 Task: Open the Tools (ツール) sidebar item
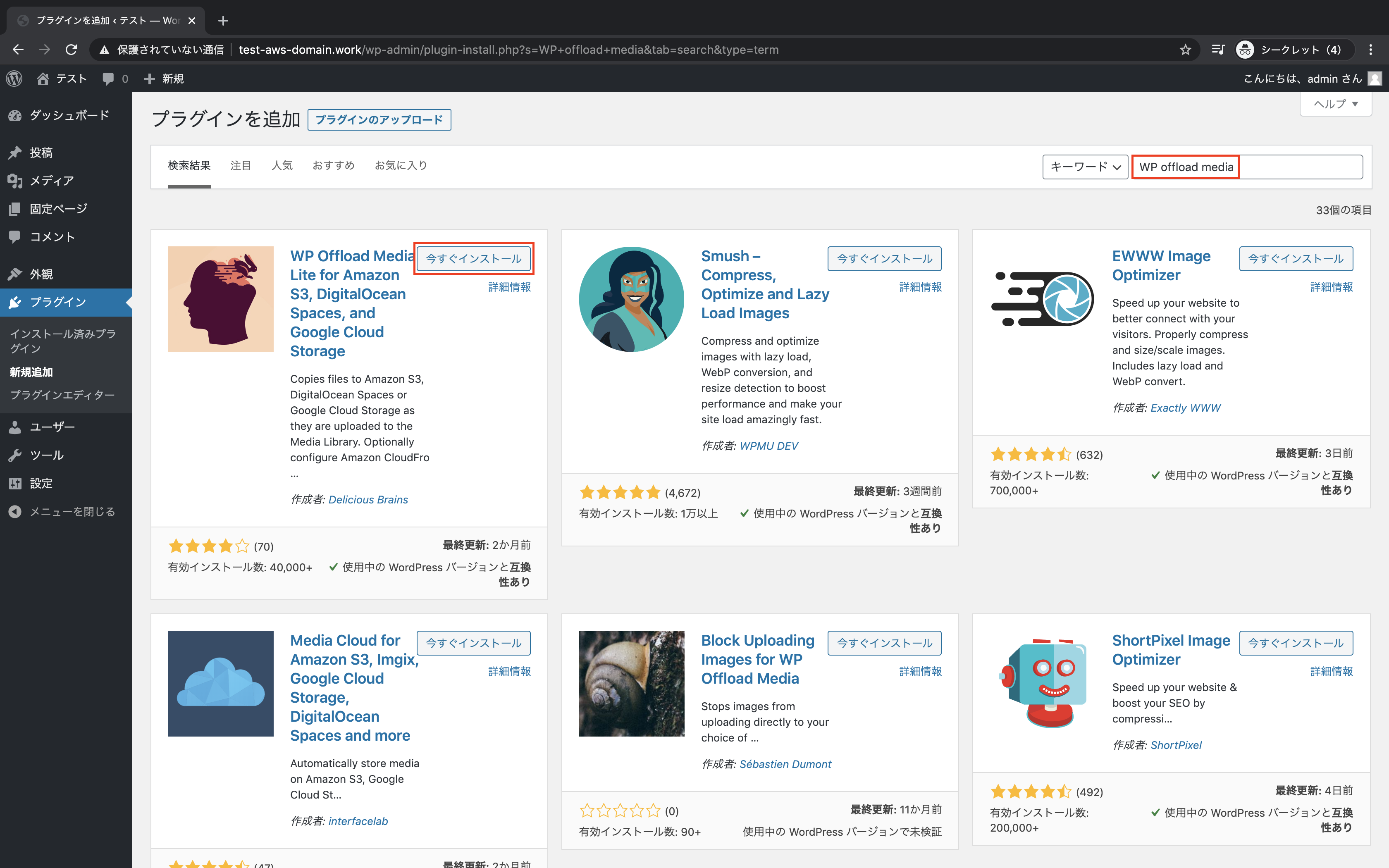(x=46, y=455)
